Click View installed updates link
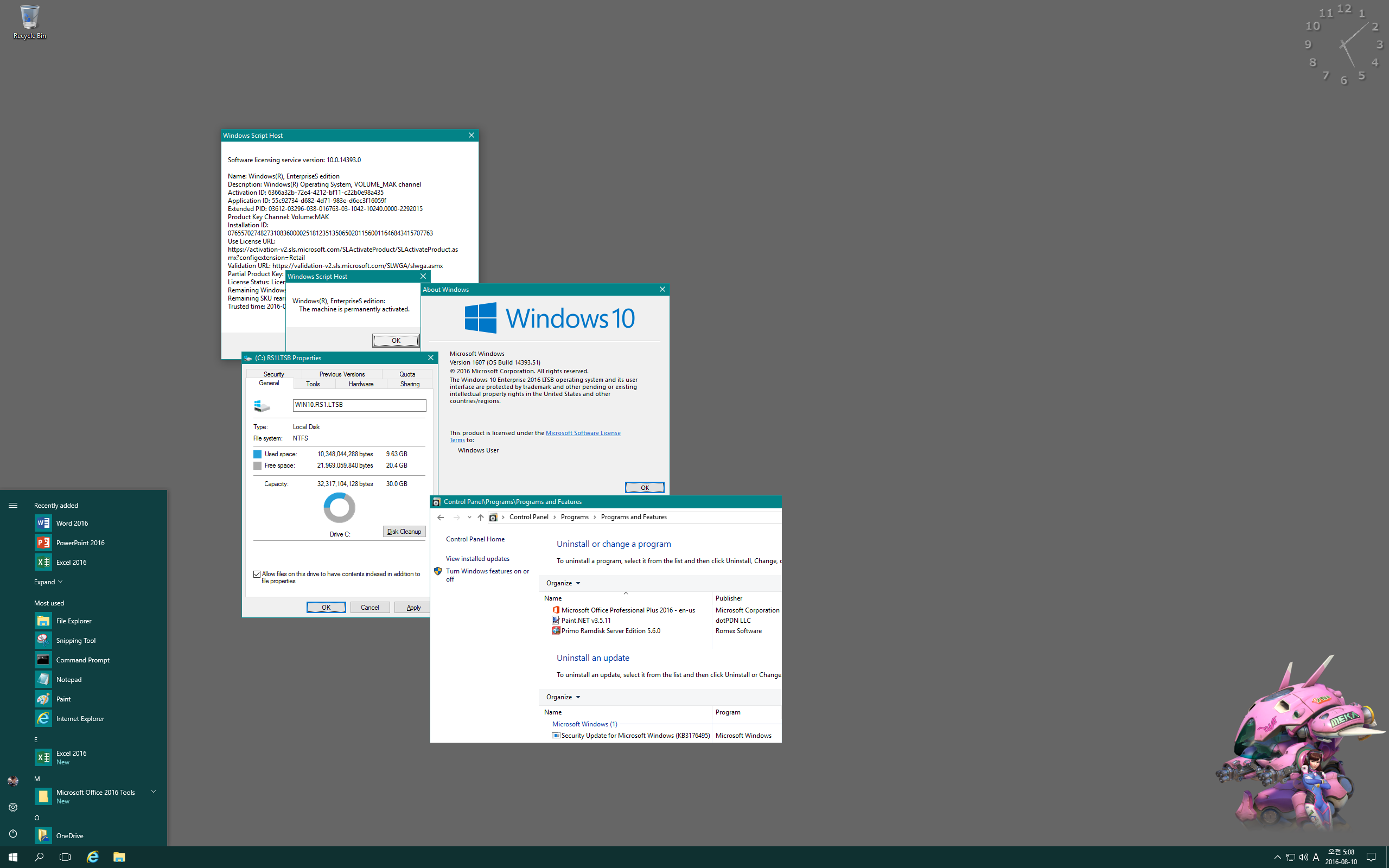The width and height of the screenshot is (1389, 868). point(477,559)
